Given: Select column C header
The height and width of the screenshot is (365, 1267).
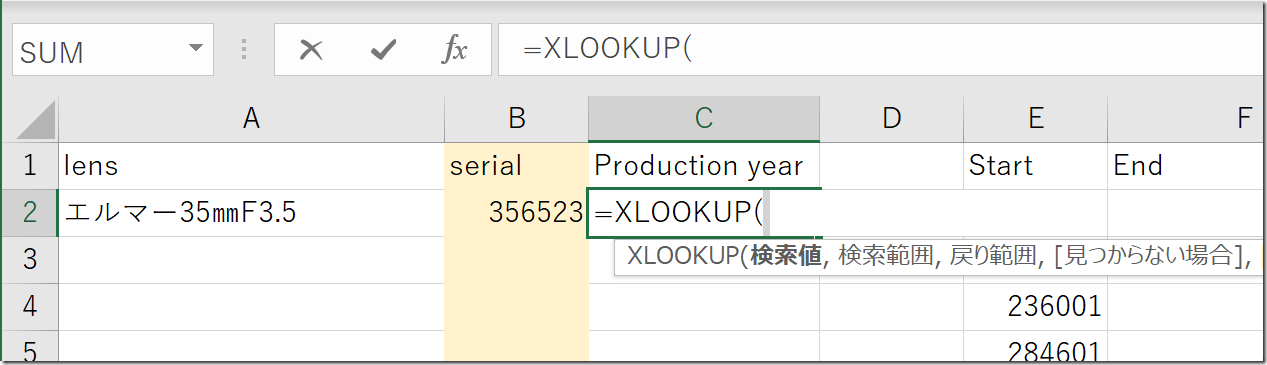Looking at the screenshot, I should (704, 119).
